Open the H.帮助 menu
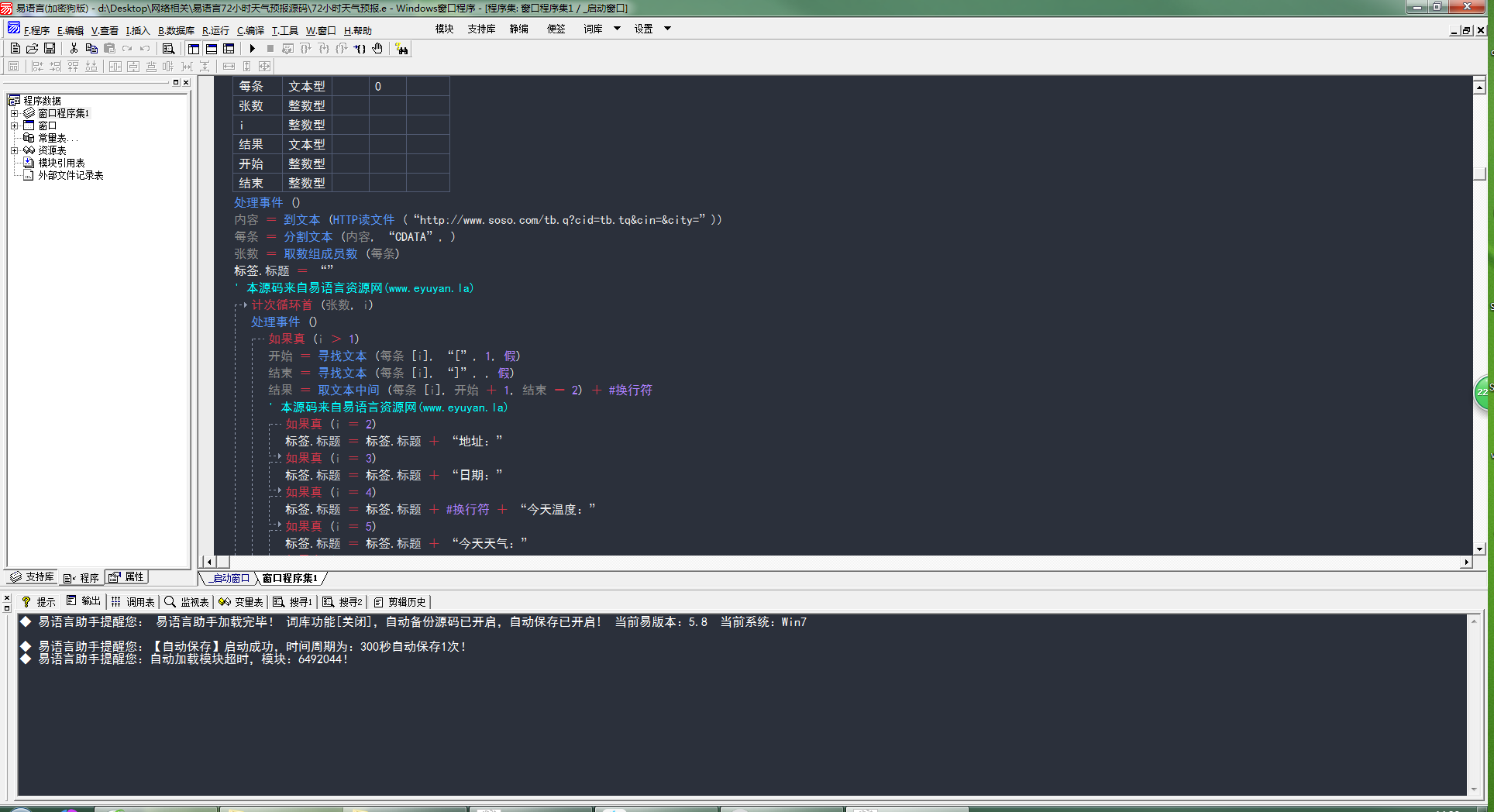 coord(357,30)
